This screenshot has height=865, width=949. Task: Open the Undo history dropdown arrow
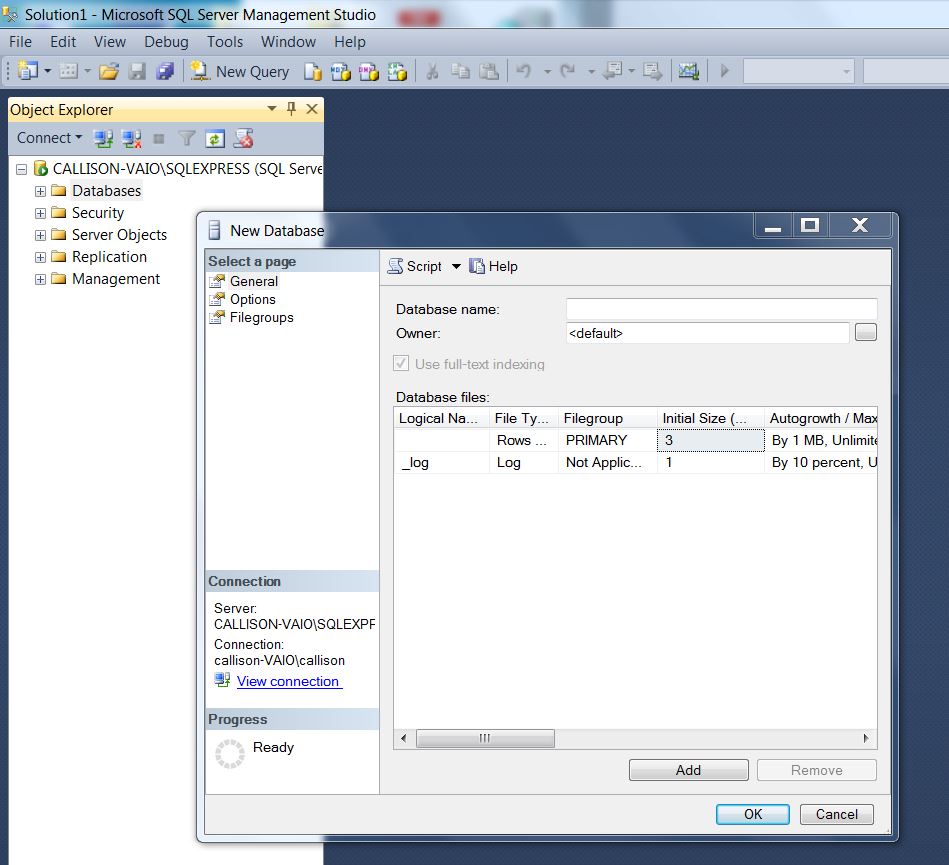[x=547, y=71]
